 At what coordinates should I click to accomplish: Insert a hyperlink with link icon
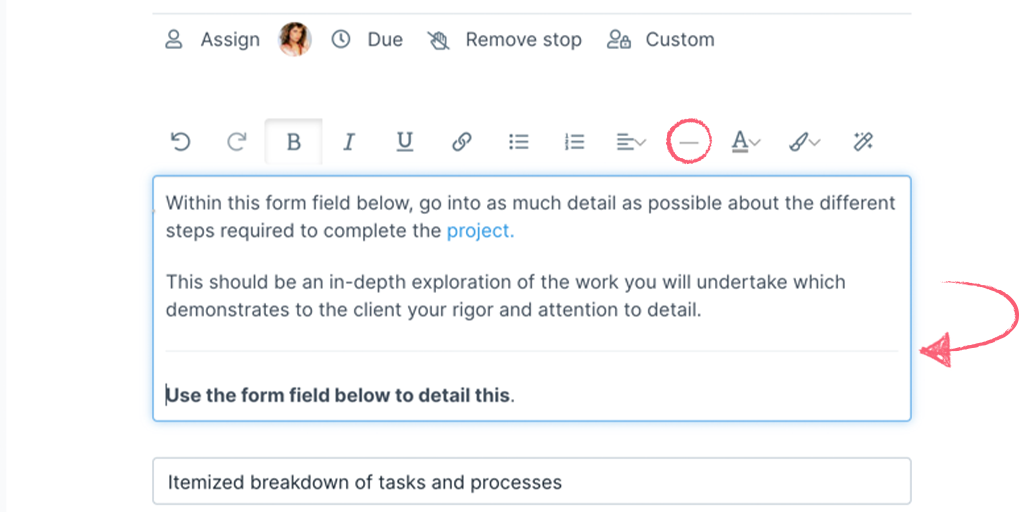point(462,142)
